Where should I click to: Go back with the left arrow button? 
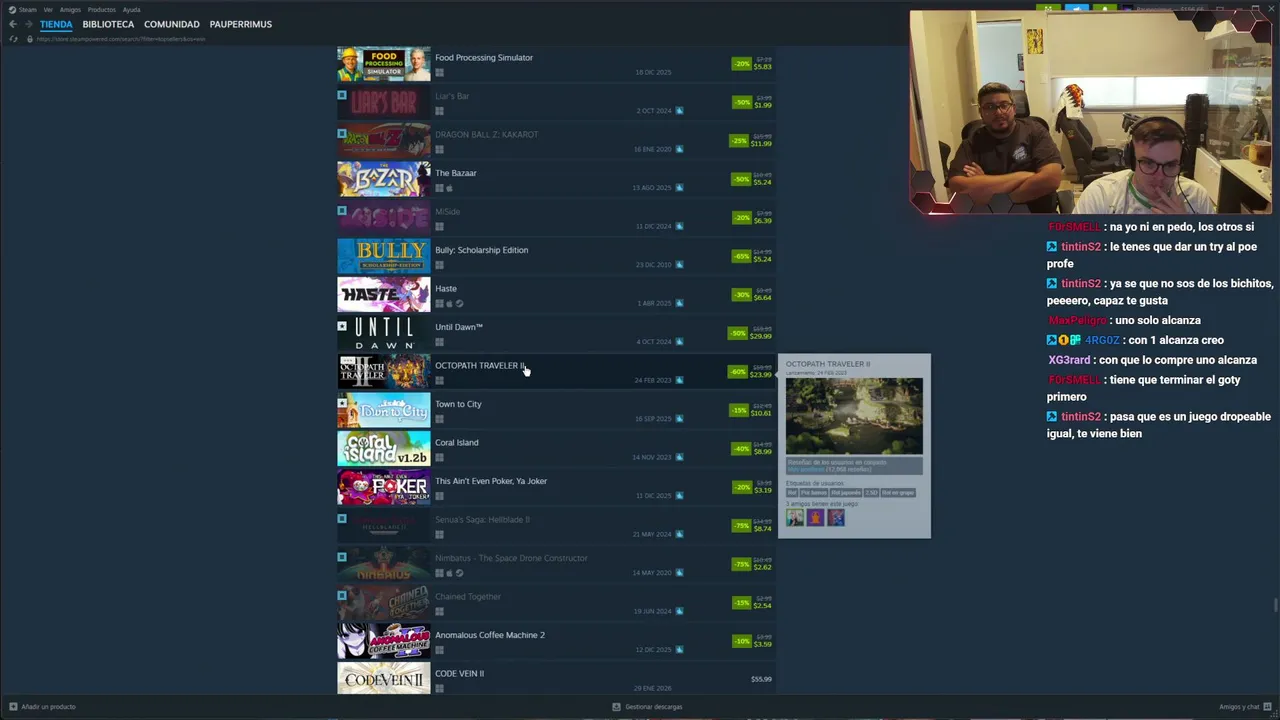[13, 24]
